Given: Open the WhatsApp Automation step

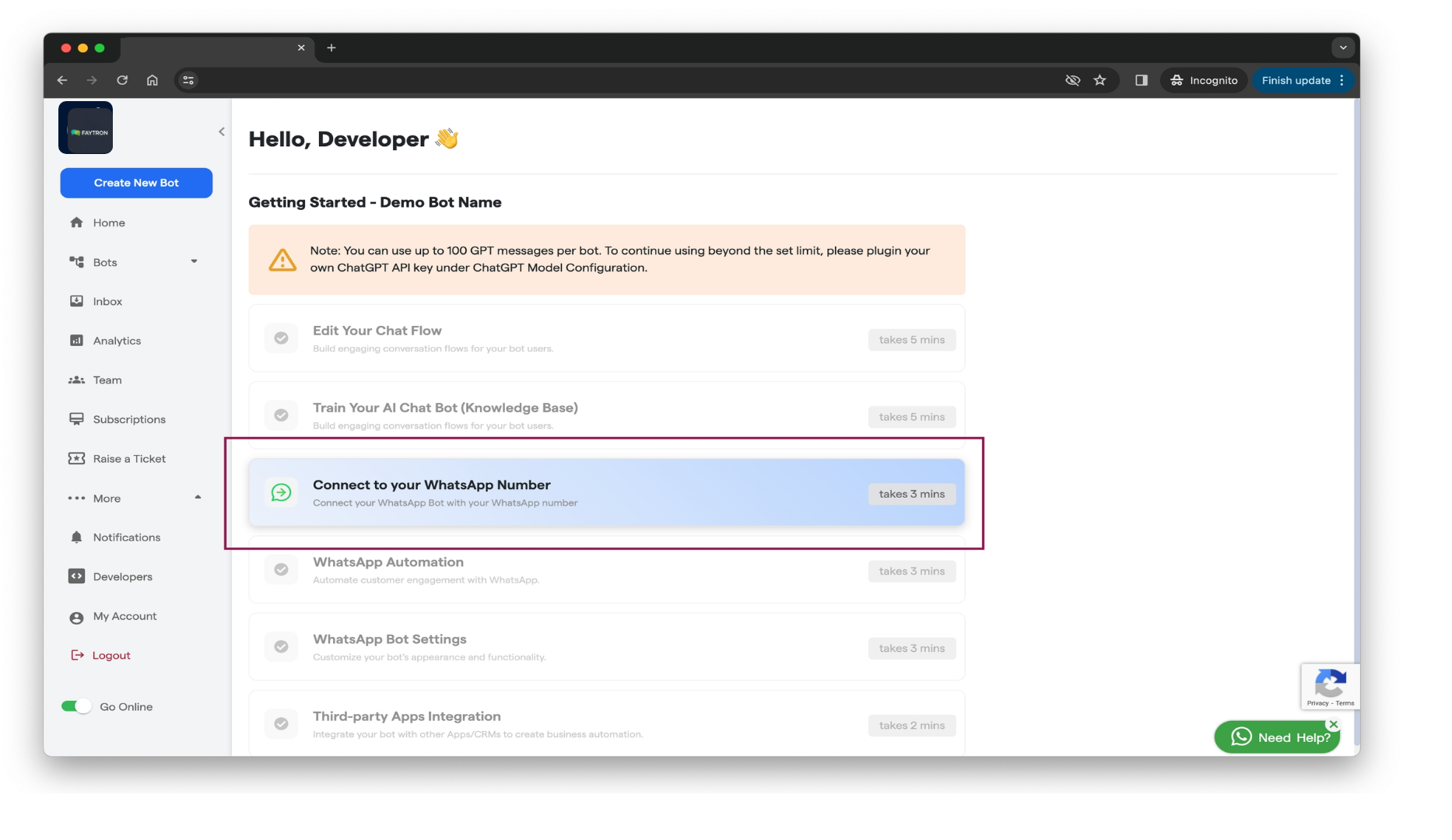Looking at the screenshot, I should pos(607,569).
